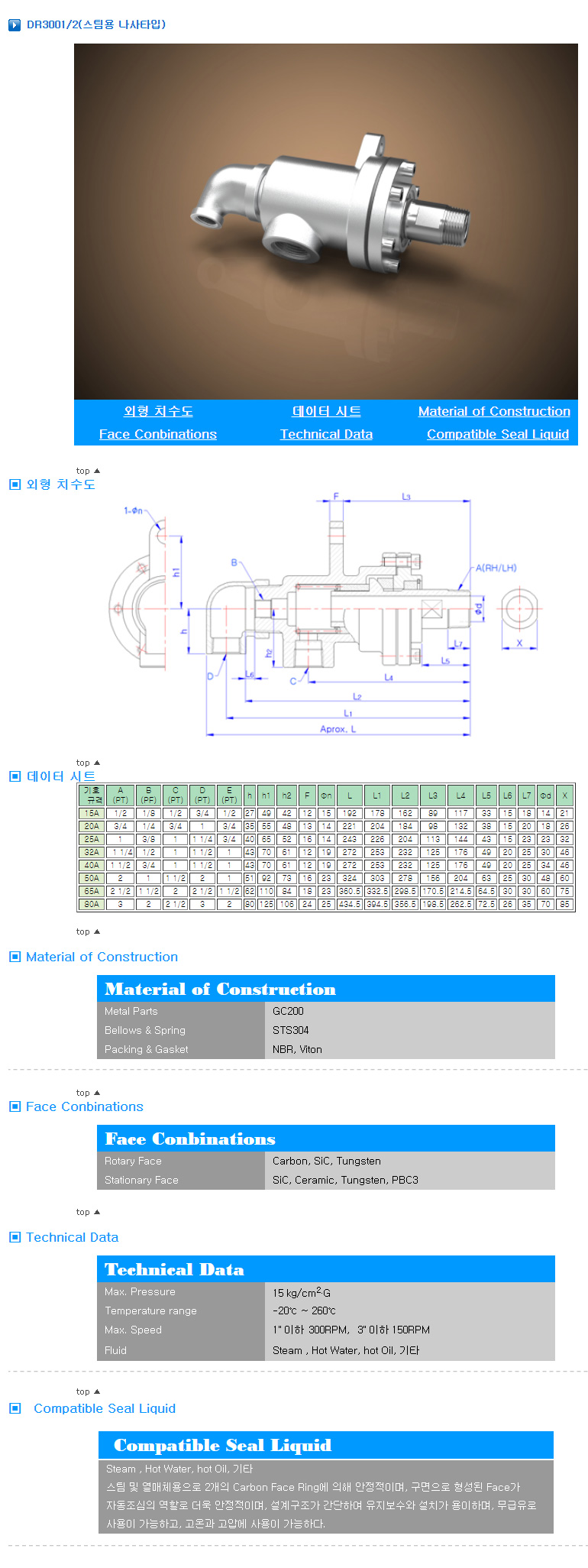This screenshot has width=588, height=1568.
Task: Select the 65A row label
Action: click(x=92, y=891)
